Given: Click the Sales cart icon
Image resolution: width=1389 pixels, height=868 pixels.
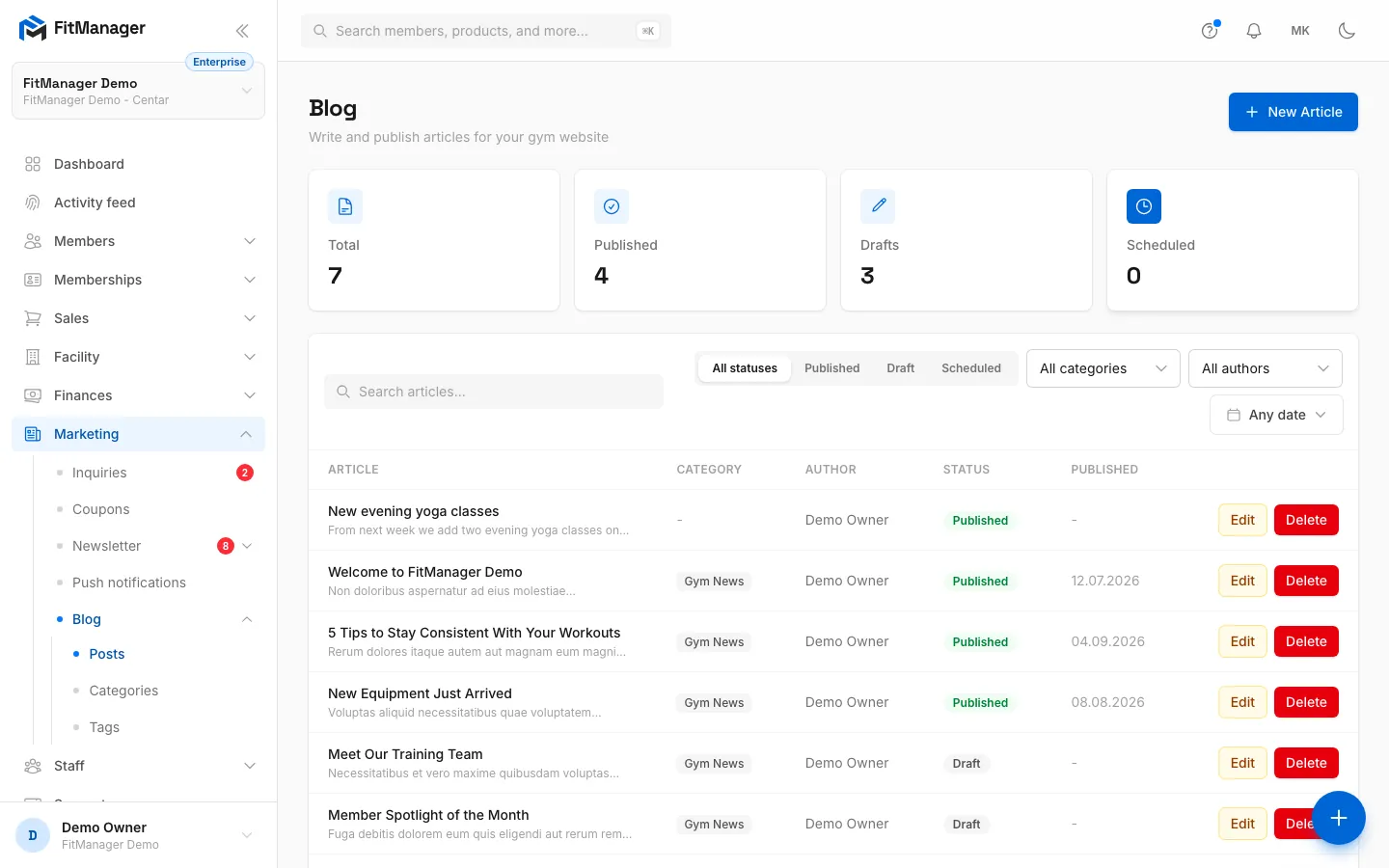Looking at the screenshot, I should pyautogui.click(x=33, y=318).
